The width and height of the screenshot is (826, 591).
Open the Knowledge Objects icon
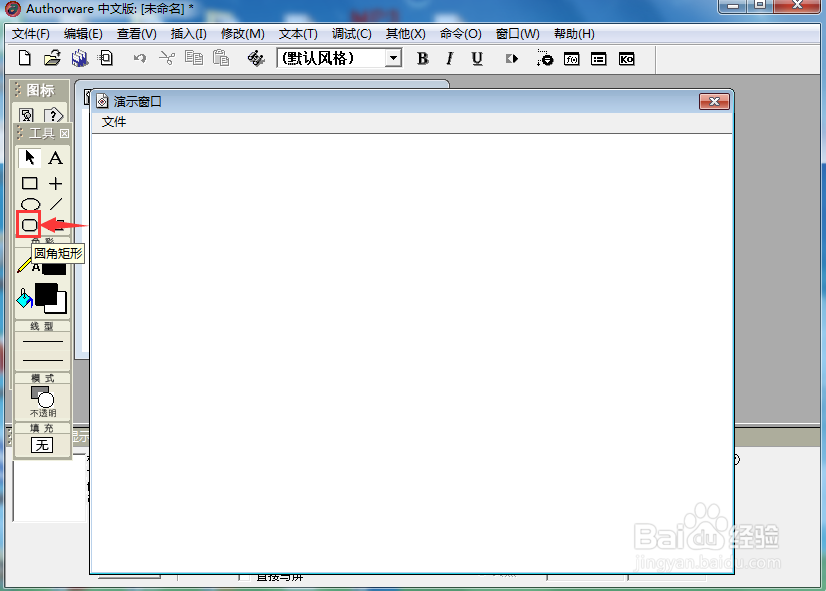pyautogui.click(x=626, y=59)
